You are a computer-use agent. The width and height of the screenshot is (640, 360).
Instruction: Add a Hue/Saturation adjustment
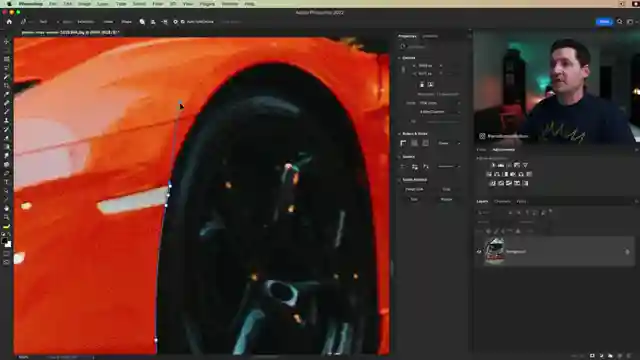489,174
